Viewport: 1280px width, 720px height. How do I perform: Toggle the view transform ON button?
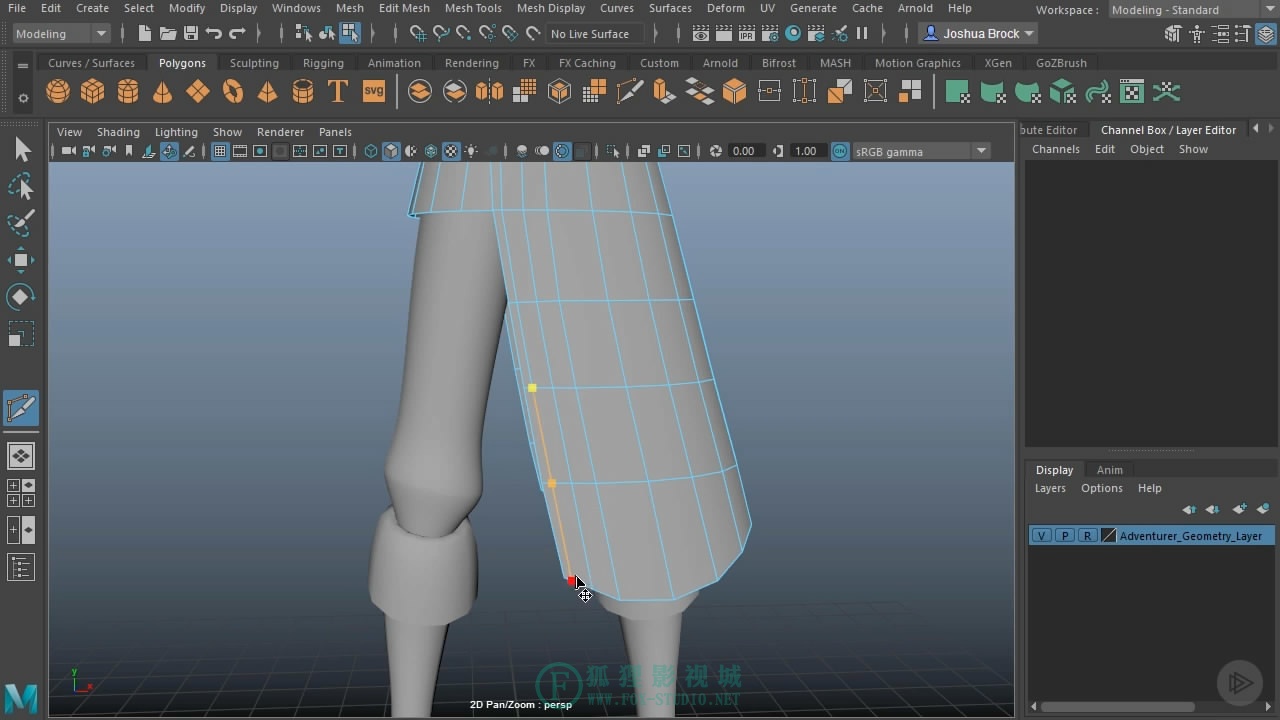(x=840, y=151)
